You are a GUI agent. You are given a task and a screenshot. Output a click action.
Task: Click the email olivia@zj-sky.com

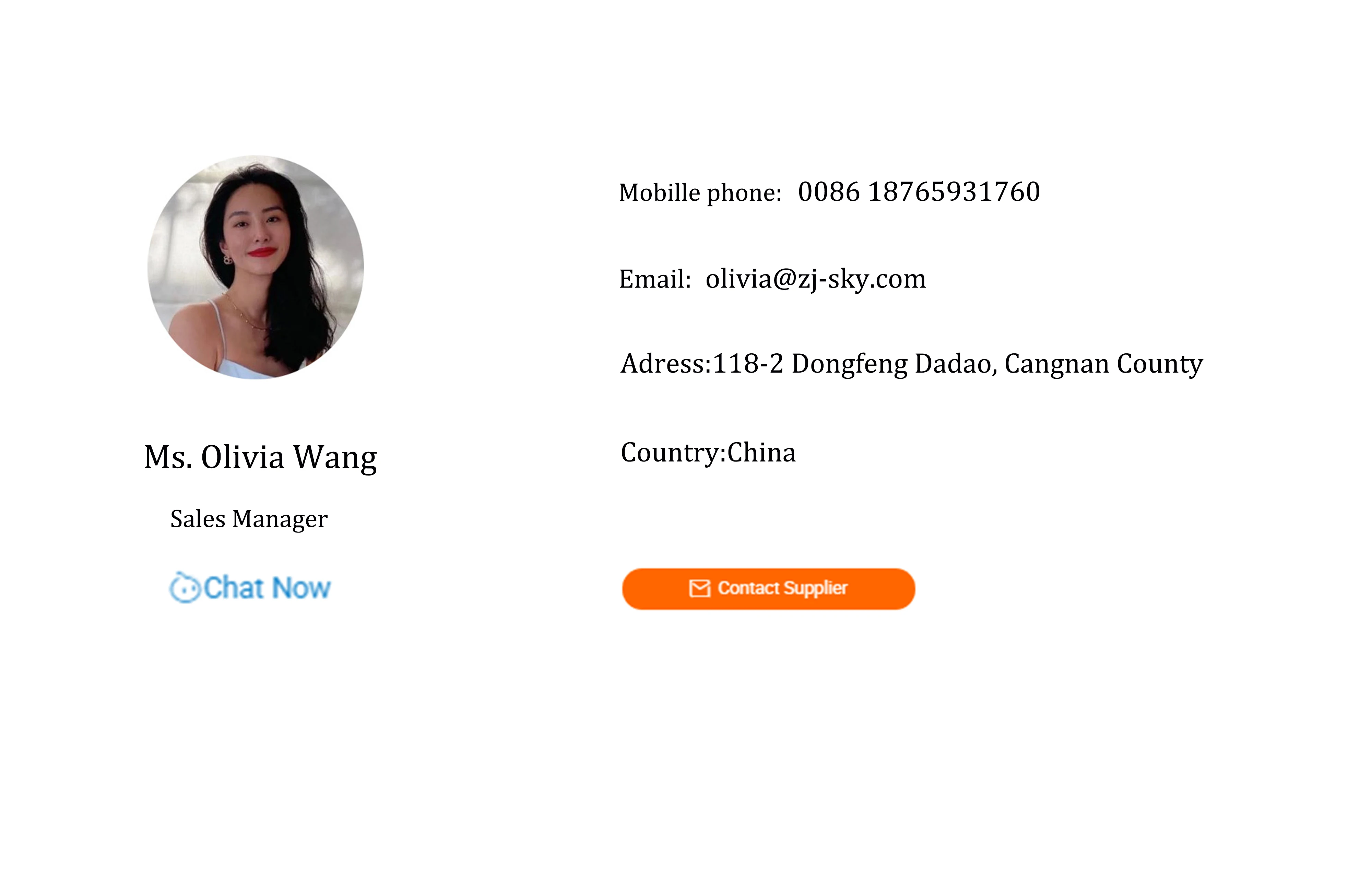(x=816, y=279)
